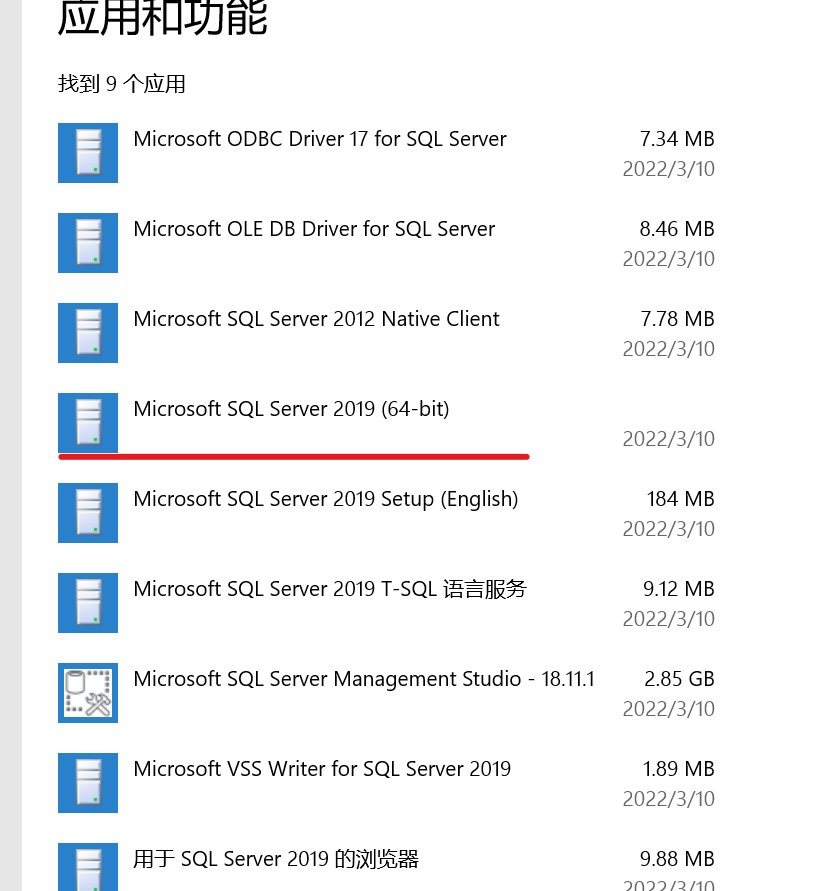Select Microsoft SQL Server Management Studio - 18.11.1
Image resolution: width=820 pixels, height=891 pixels.
point(364,679)
